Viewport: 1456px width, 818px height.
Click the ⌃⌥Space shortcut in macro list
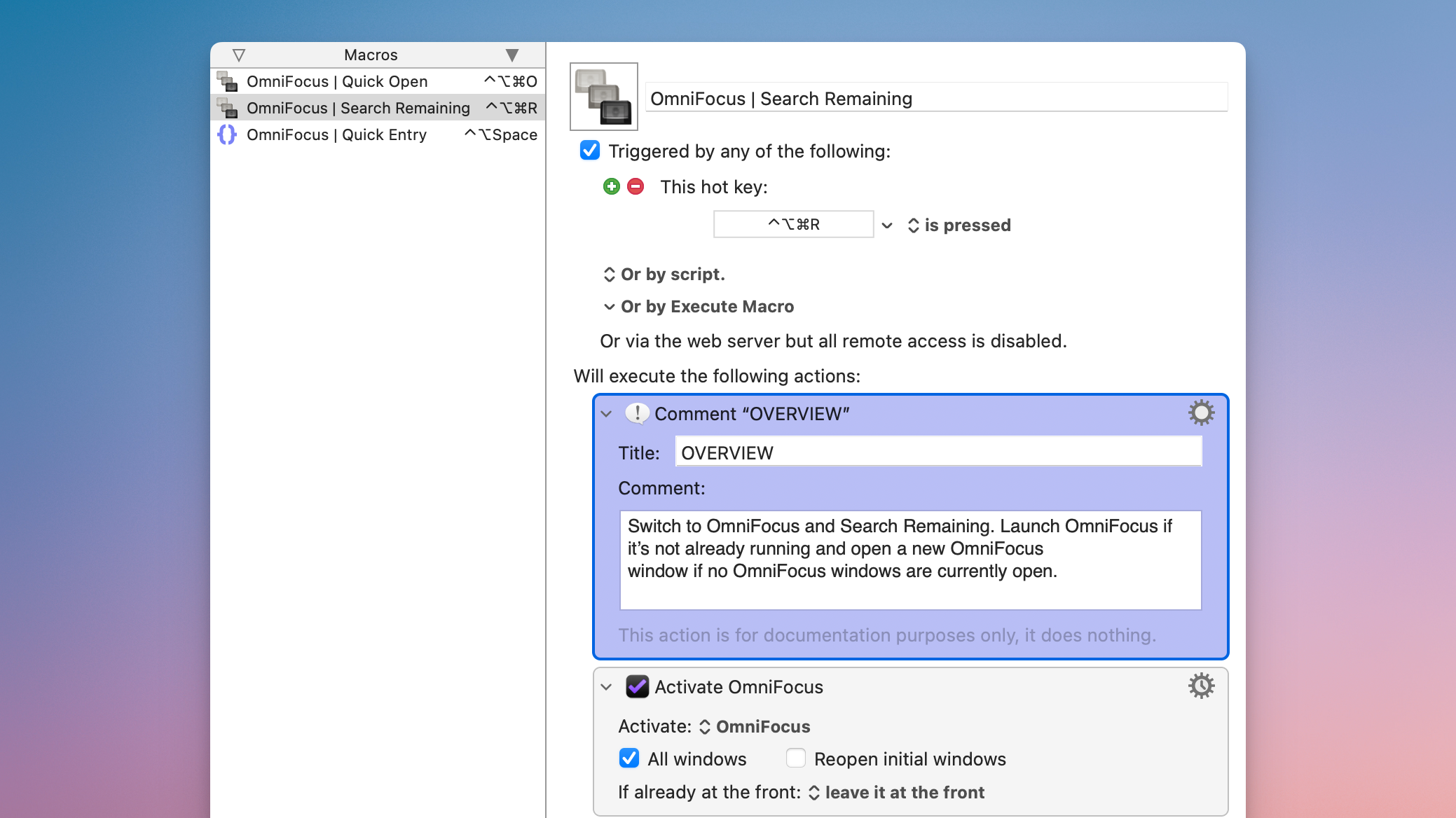coord(500,134)
